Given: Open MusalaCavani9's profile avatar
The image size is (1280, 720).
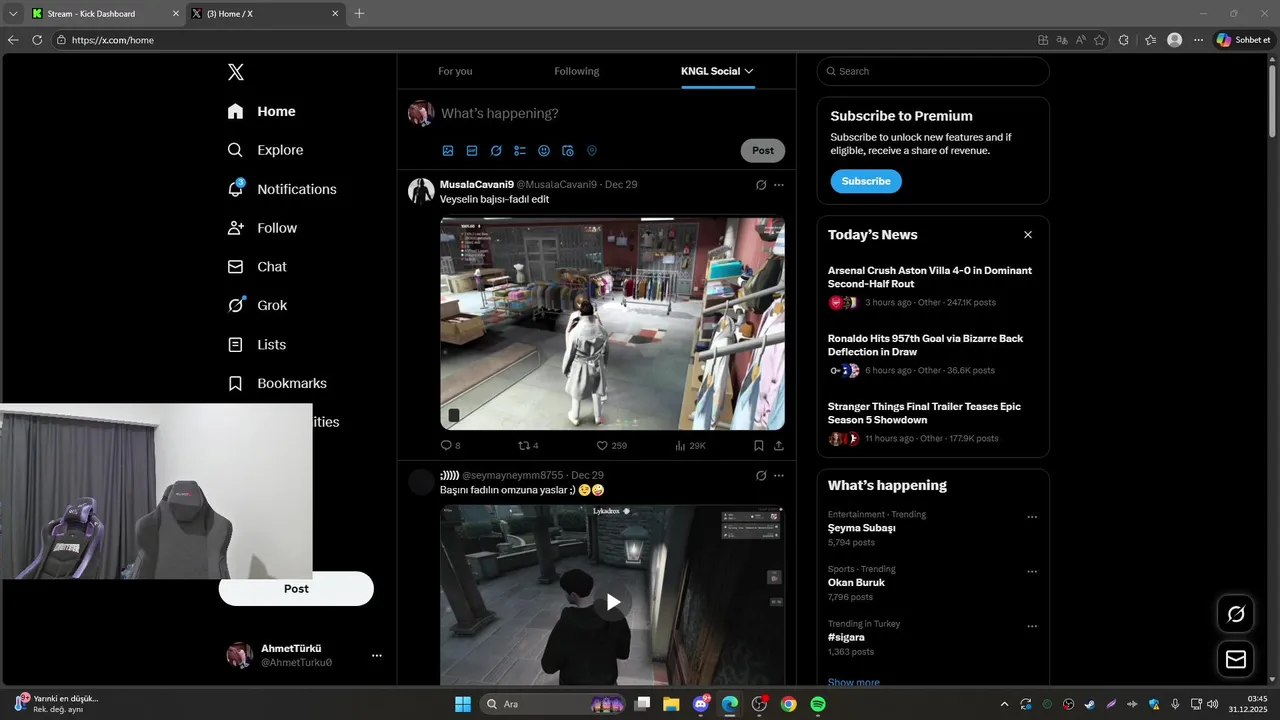Looking at the screenshot, I should (x=421, y=191).
